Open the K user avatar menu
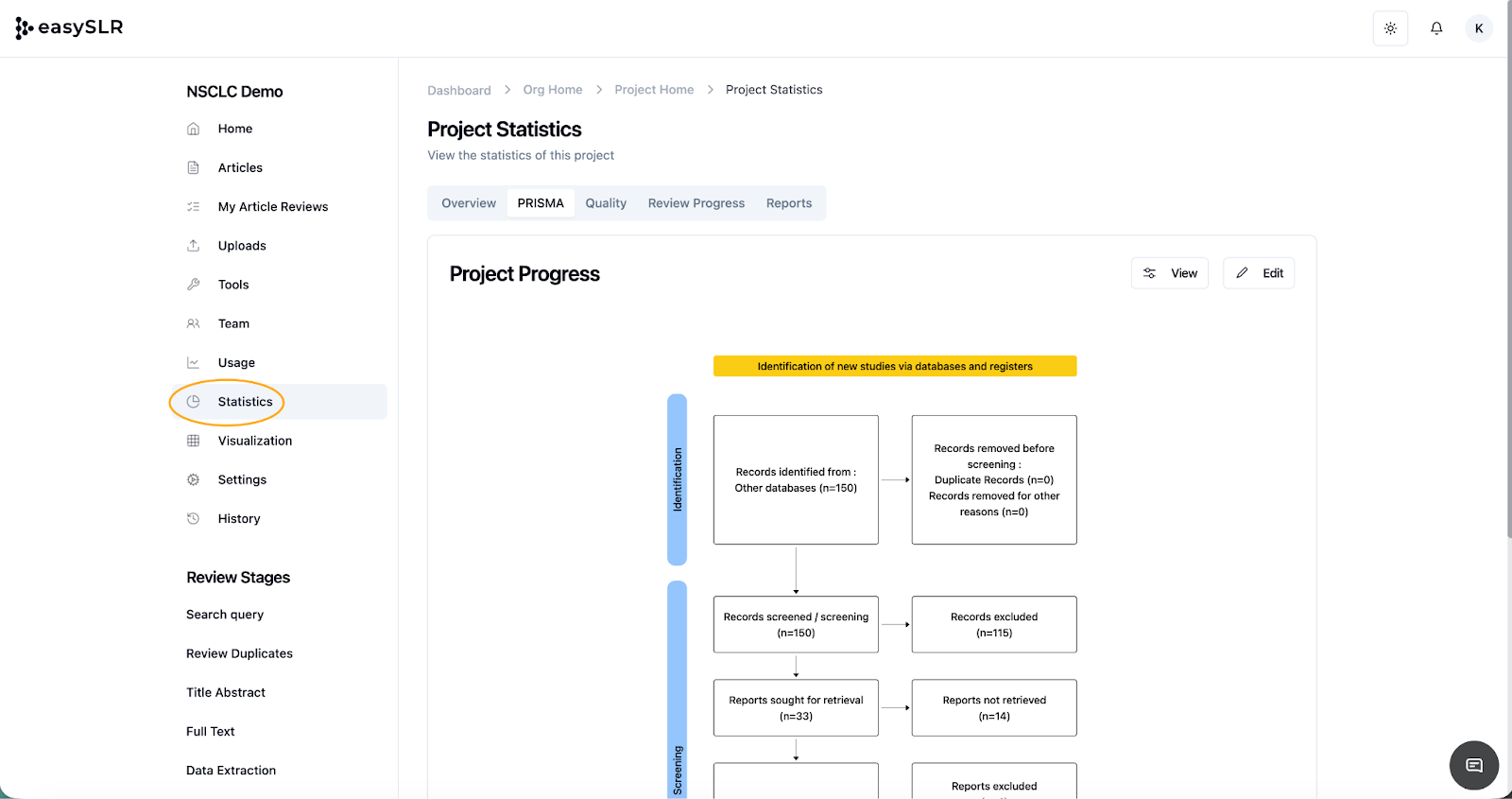The height and width of the screenshot is (799, 1512). pyautogui.click(x=1479, y=28)
